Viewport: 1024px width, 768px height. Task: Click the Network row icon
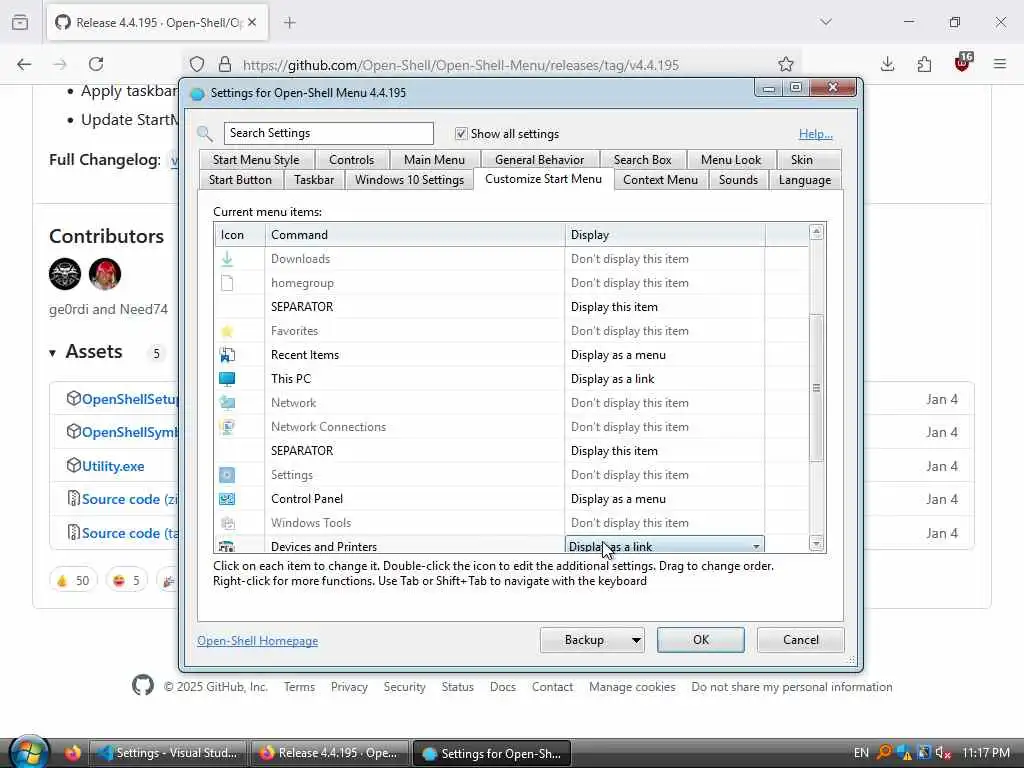[x=227, y=403]
